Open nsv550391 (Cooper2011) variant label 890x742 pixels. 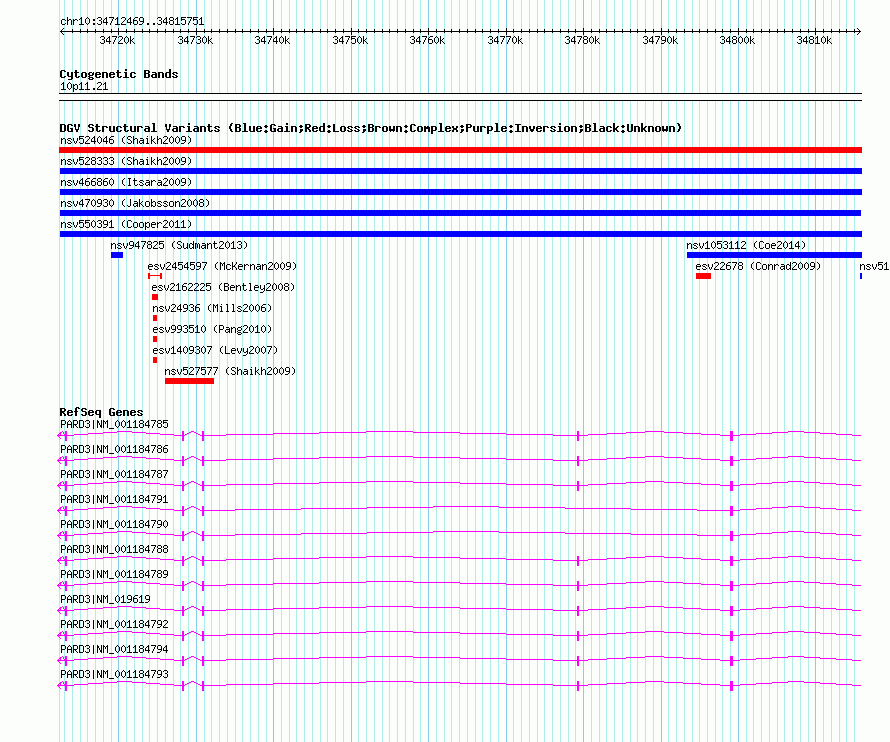(126, 224)
